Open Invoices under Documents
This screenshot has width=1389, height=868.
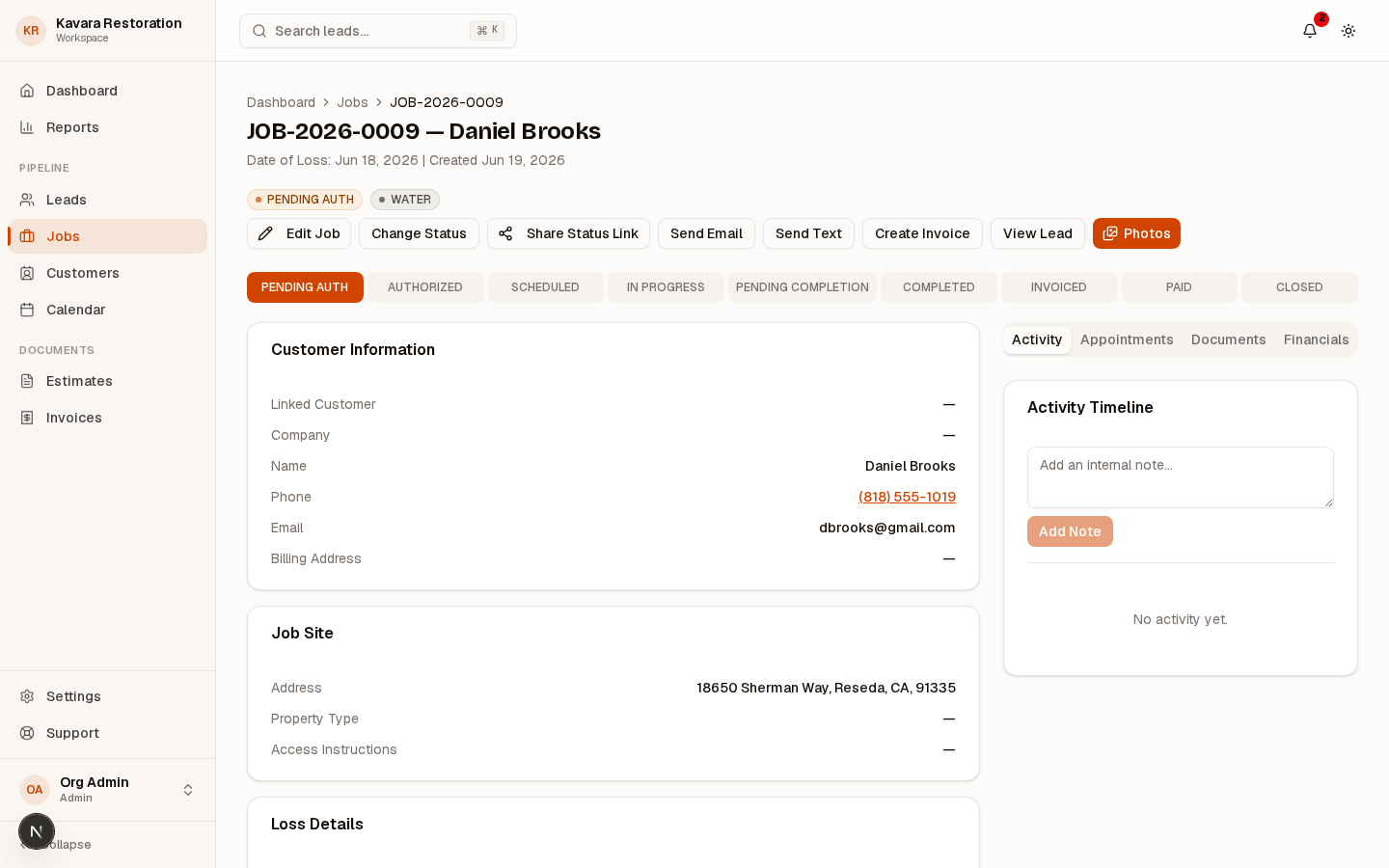107,418
